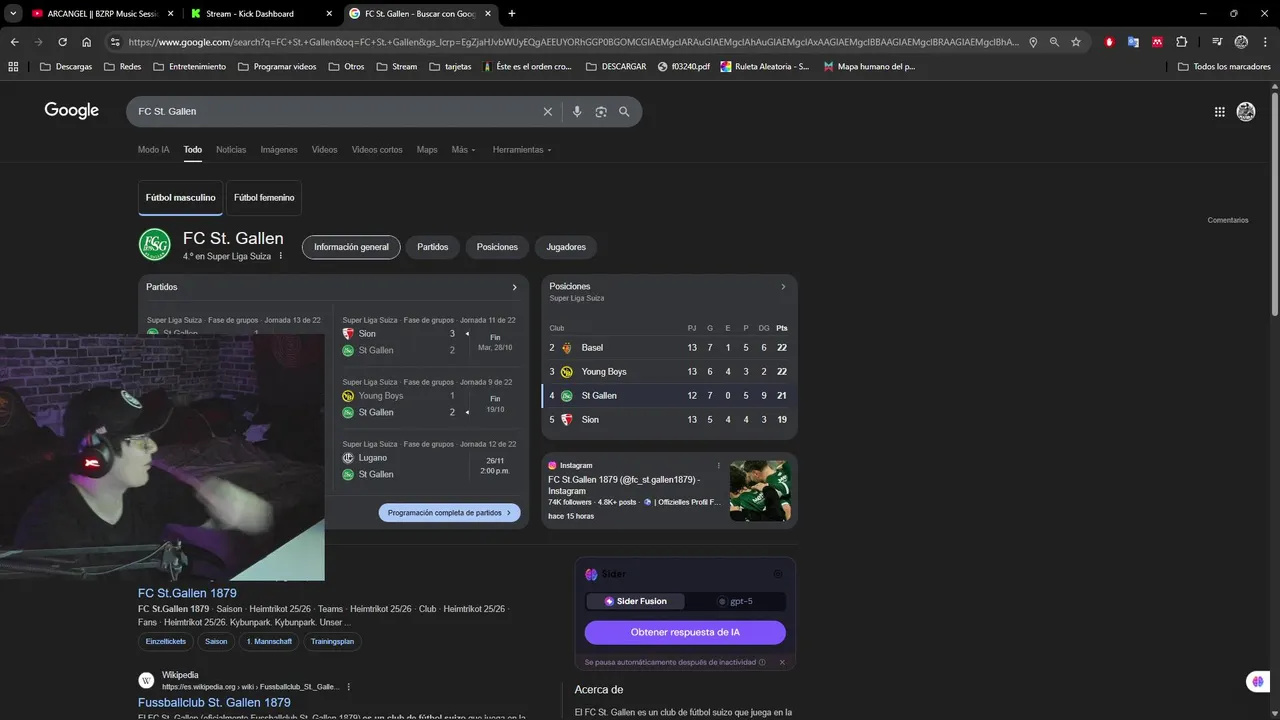Search by image with the Lens icon
The width and height of the screenshot is (1280, 720).
coord(601,111)
